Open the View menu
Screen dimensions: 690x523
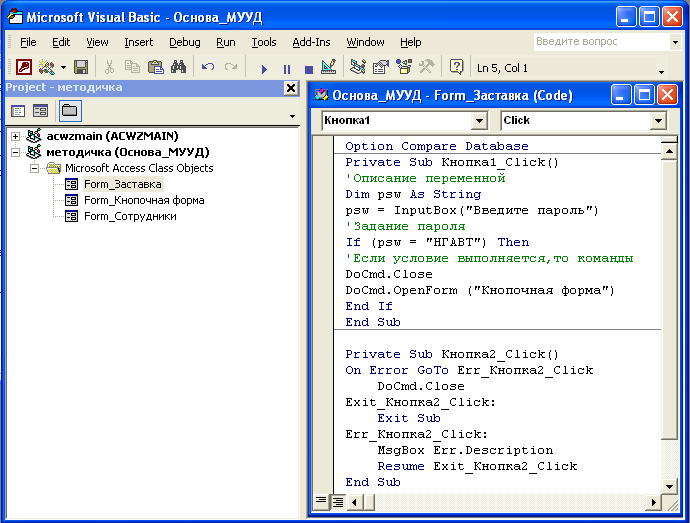pos(97,42)
